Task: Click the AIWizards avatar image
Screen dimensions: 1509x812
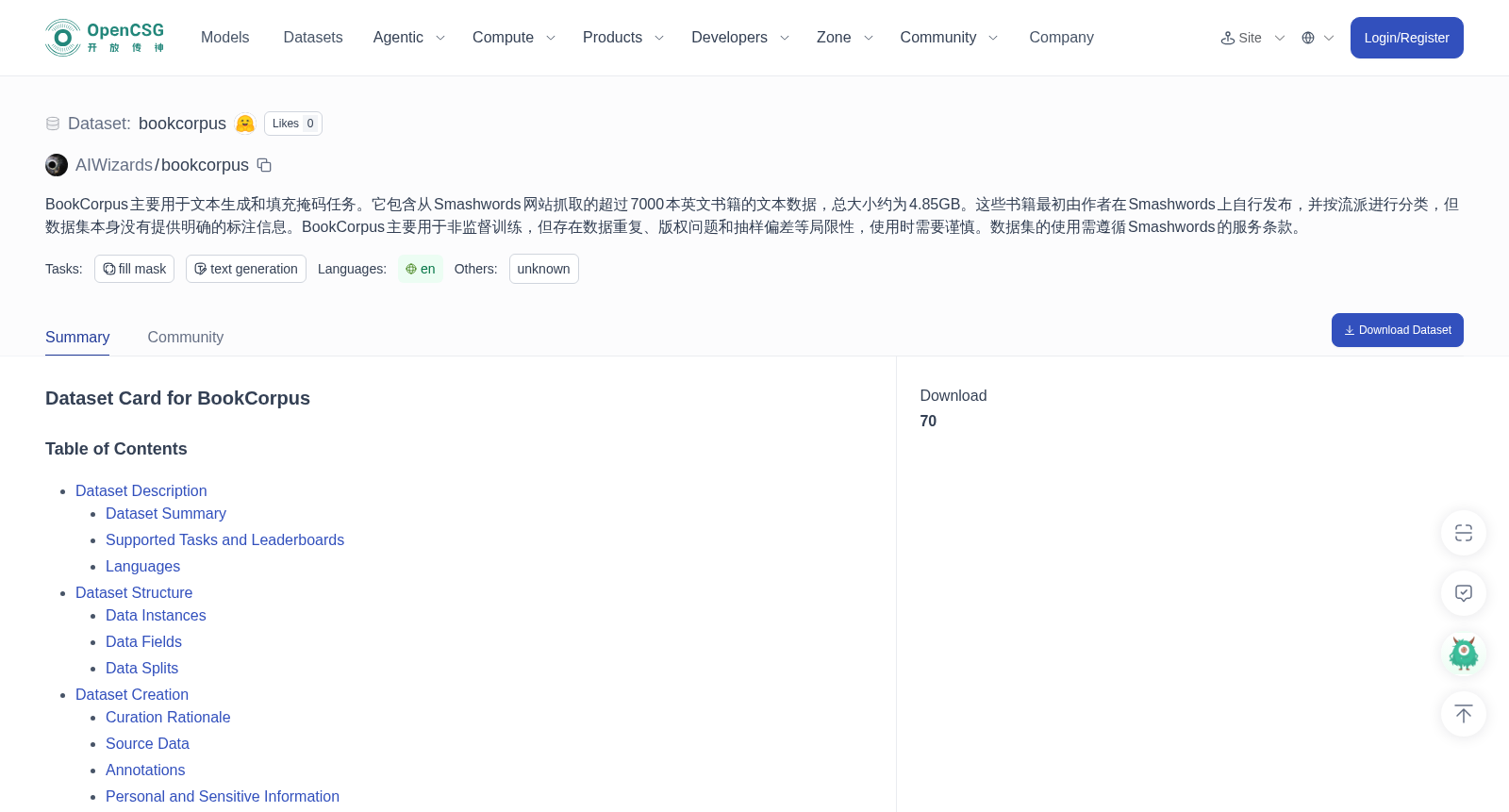Action: click(57, 165)
